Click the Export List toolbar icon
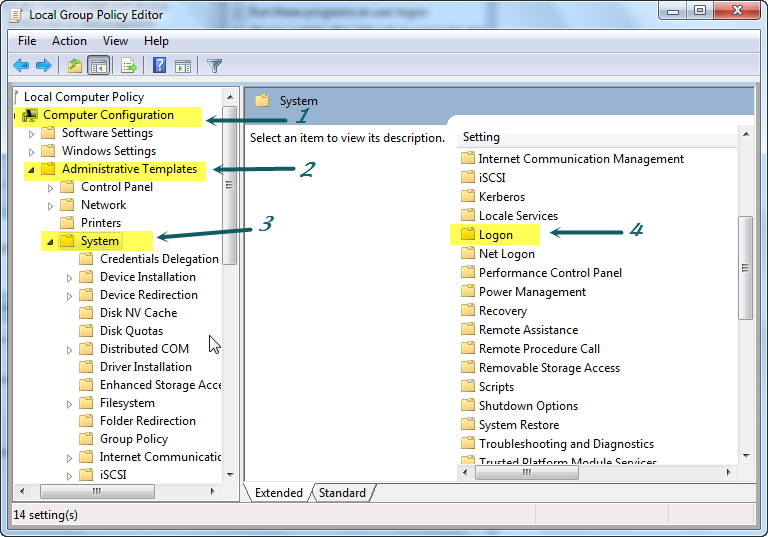Viewport: 768px width, 537px height. [x=129, y=65]
